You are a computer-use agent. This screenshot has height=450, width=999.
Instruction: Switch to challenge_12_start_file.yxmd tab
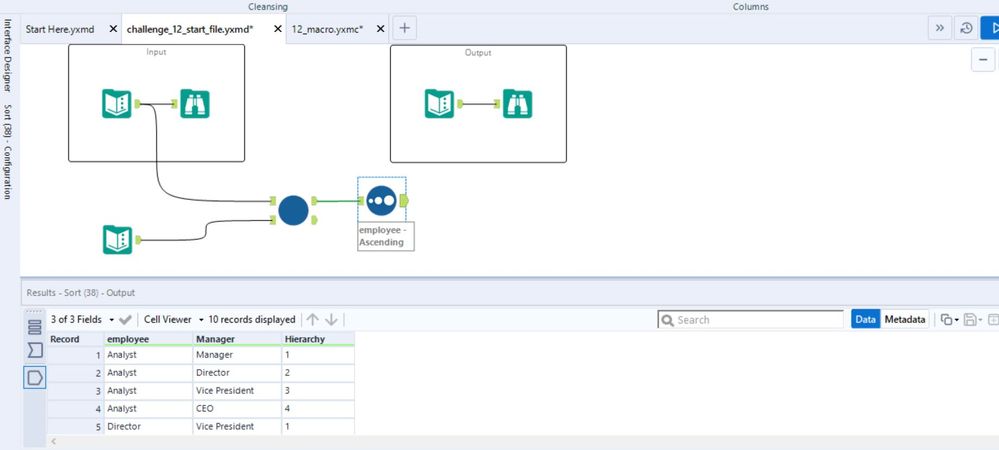coord(190,29)
